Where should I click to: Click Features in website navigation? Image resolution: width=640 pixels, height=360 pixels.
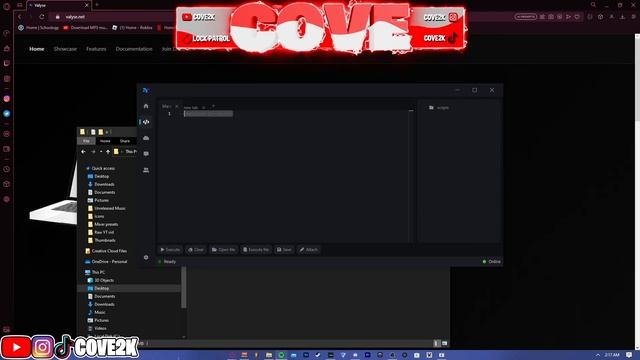click(x=96, y=49)
